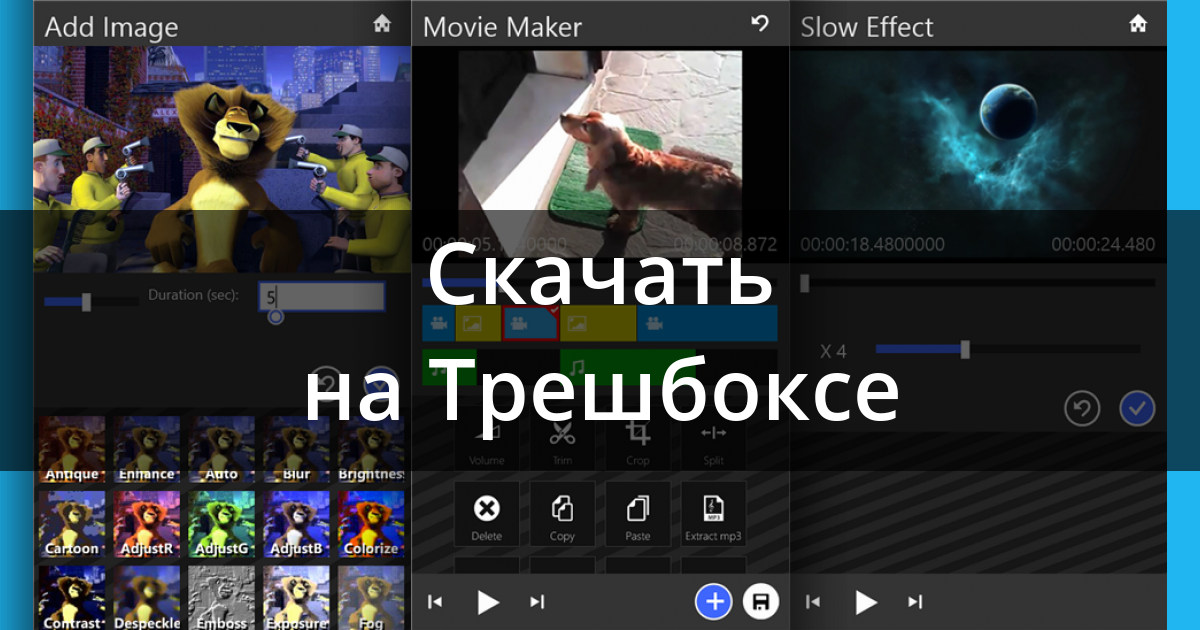Apply the Colorize filter thumbnail
Screen dimensions: 1200x630
[x=371, y=524]
